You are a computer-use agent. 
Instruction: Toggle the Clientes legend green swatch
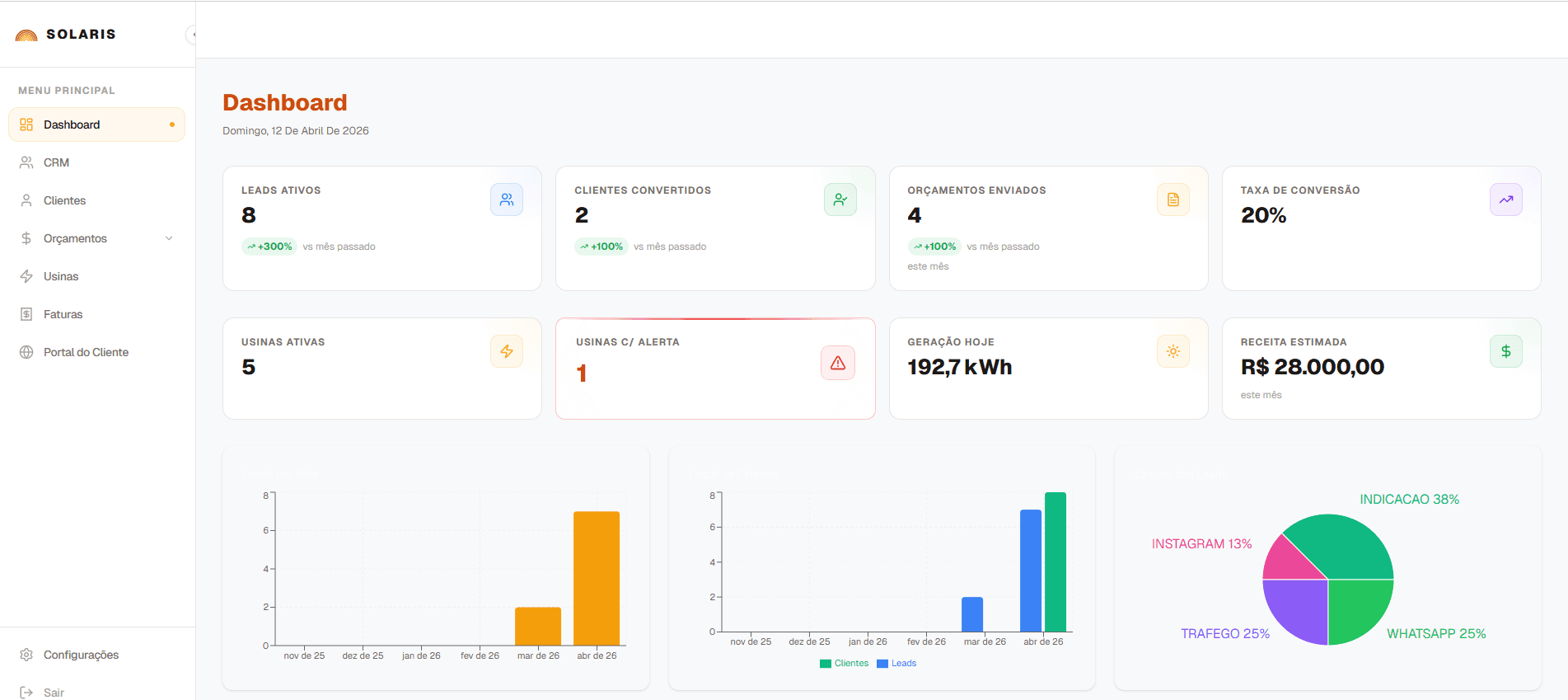point(826,664)
